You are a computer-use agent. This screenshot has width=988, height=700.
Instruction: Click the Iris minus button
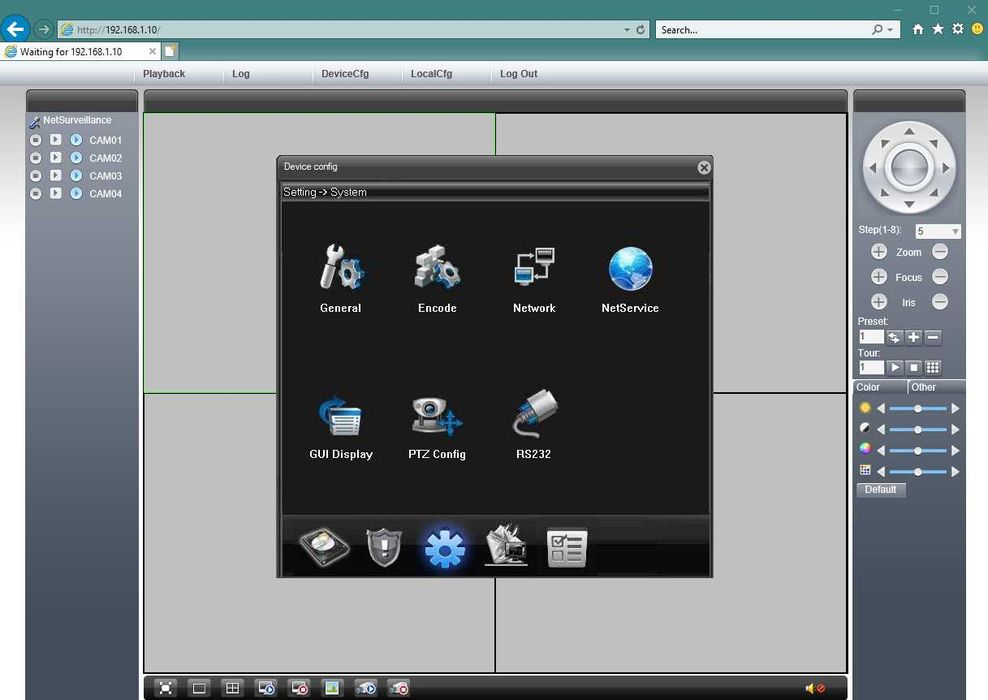(x=939, y=302)
